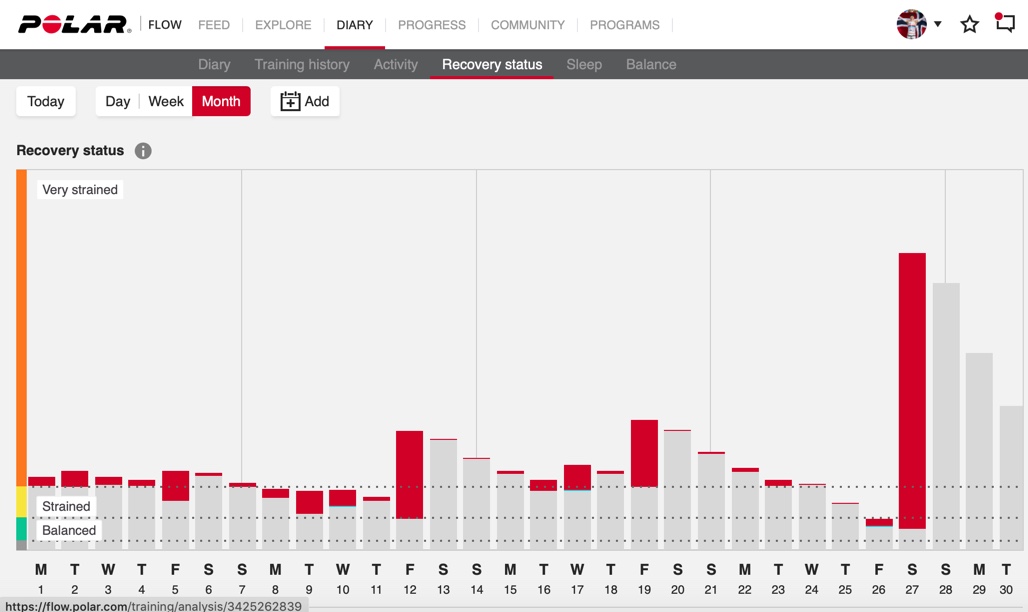Open the Training history tab
This screenshot has width=1028, height=612.
click(302, 64)
